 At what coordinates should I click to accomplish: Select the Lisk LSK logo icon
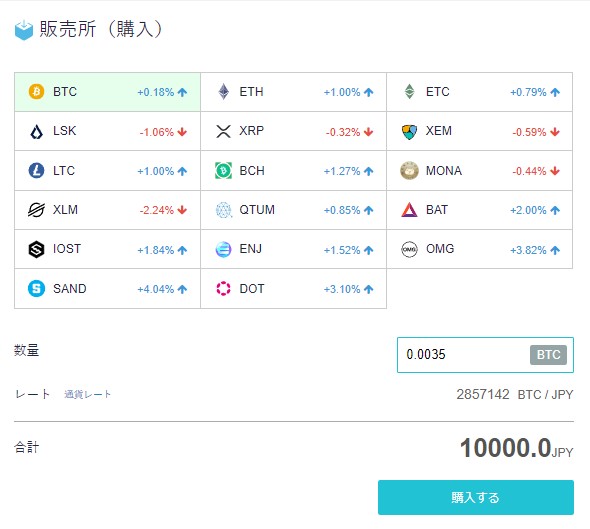coord(36,132)
